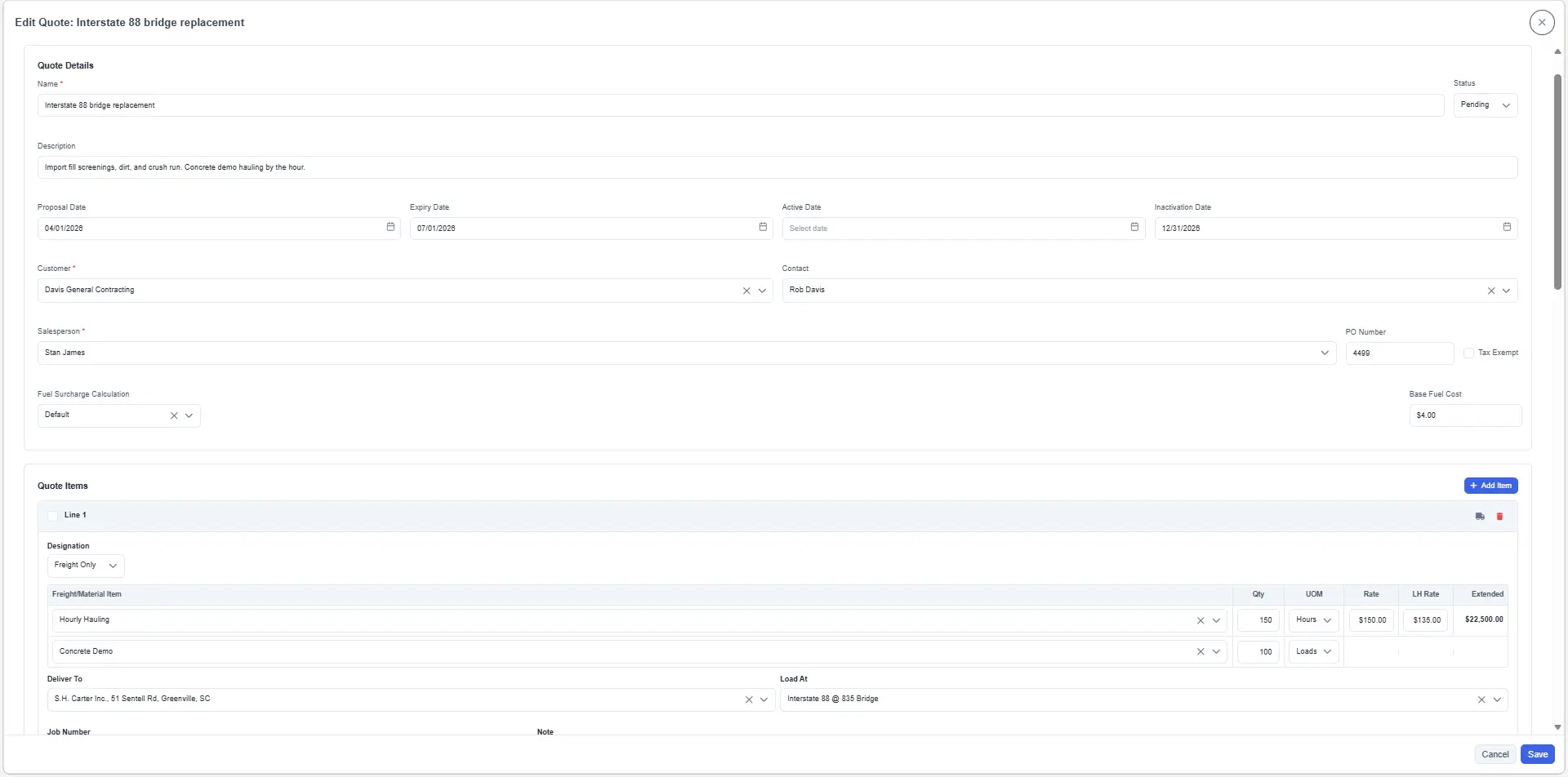Viewport: 1568px width, 777px height.
Task: Expand the Freight Only designation dropdown
Action: point(86,566)
